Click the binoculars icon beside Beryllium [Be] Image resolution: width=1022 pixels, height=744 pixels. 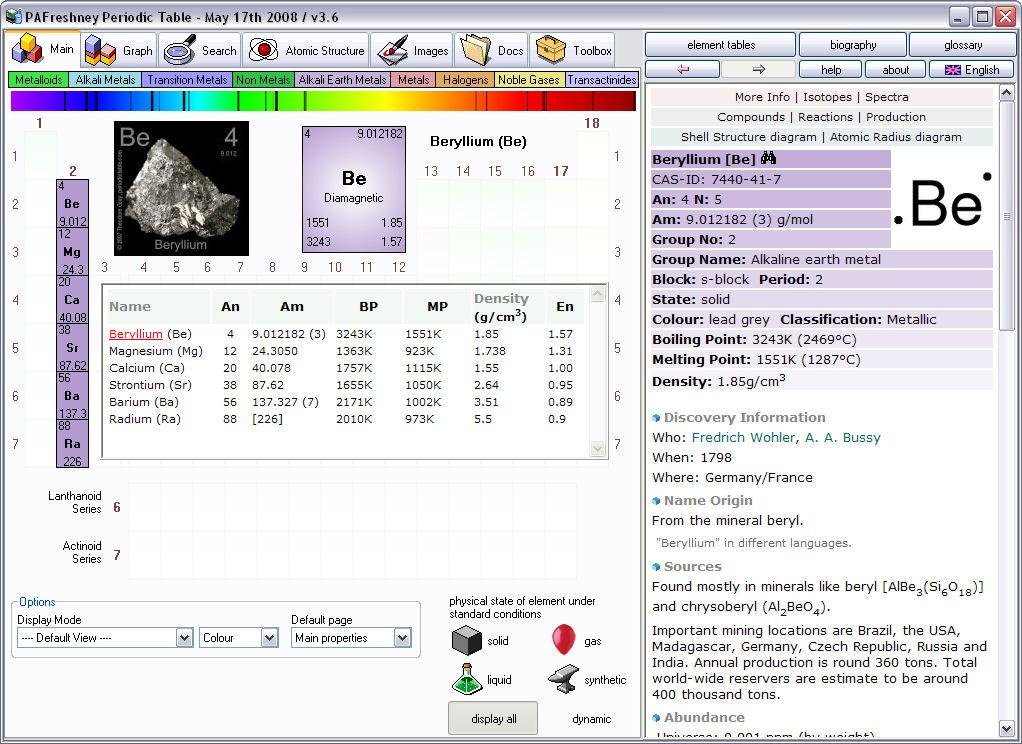768,159
